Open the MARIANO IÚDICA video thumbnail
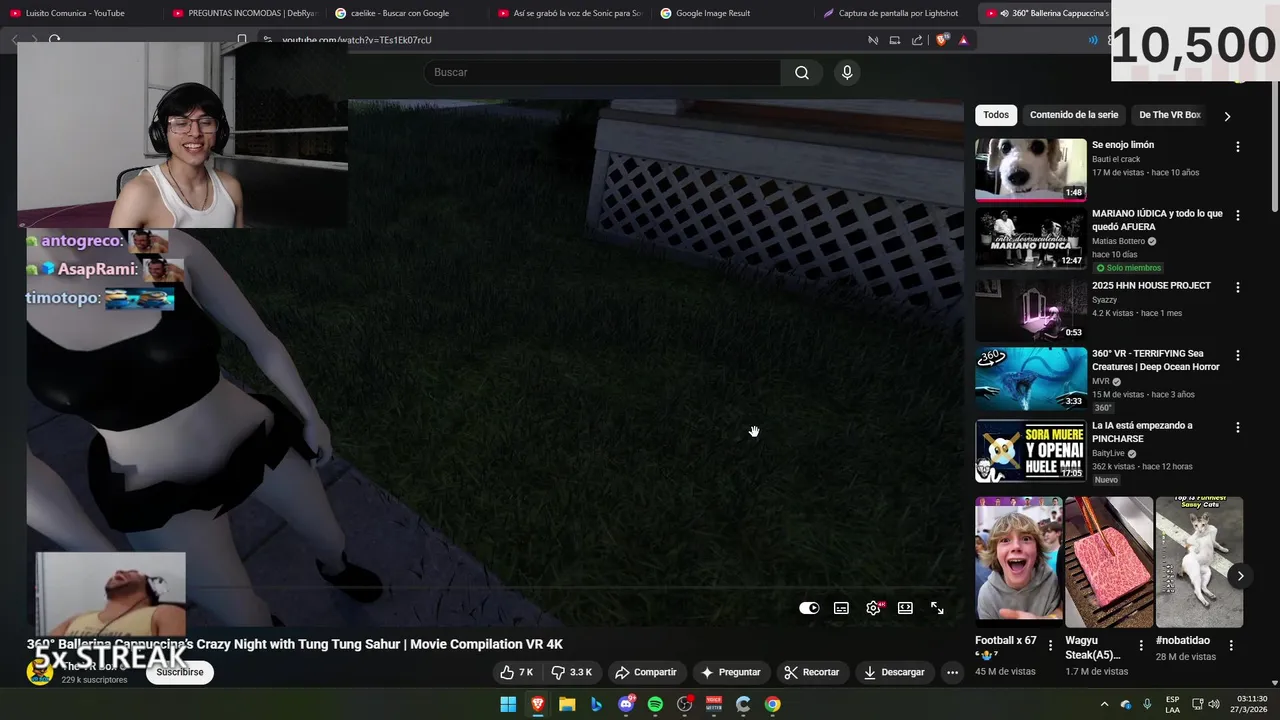Image resolution: width=1280 pixels, height=720 pixels. coord(1031,238)
